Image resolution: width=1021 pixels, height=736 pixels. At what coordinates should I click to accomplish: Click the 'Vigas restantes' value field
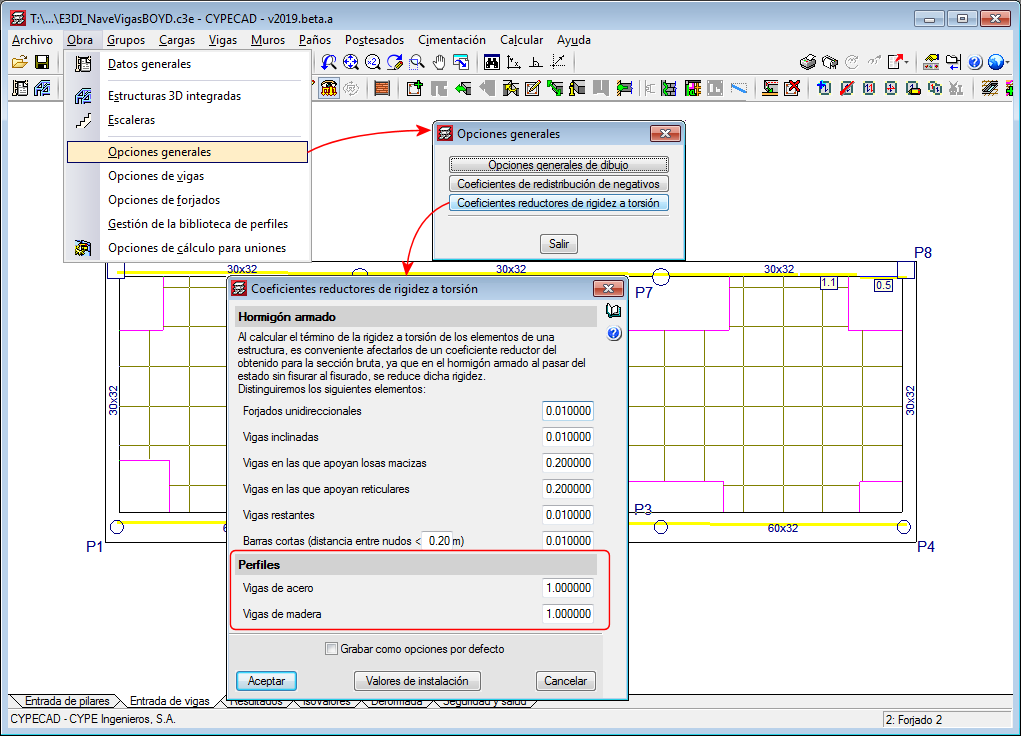[568, 515]
